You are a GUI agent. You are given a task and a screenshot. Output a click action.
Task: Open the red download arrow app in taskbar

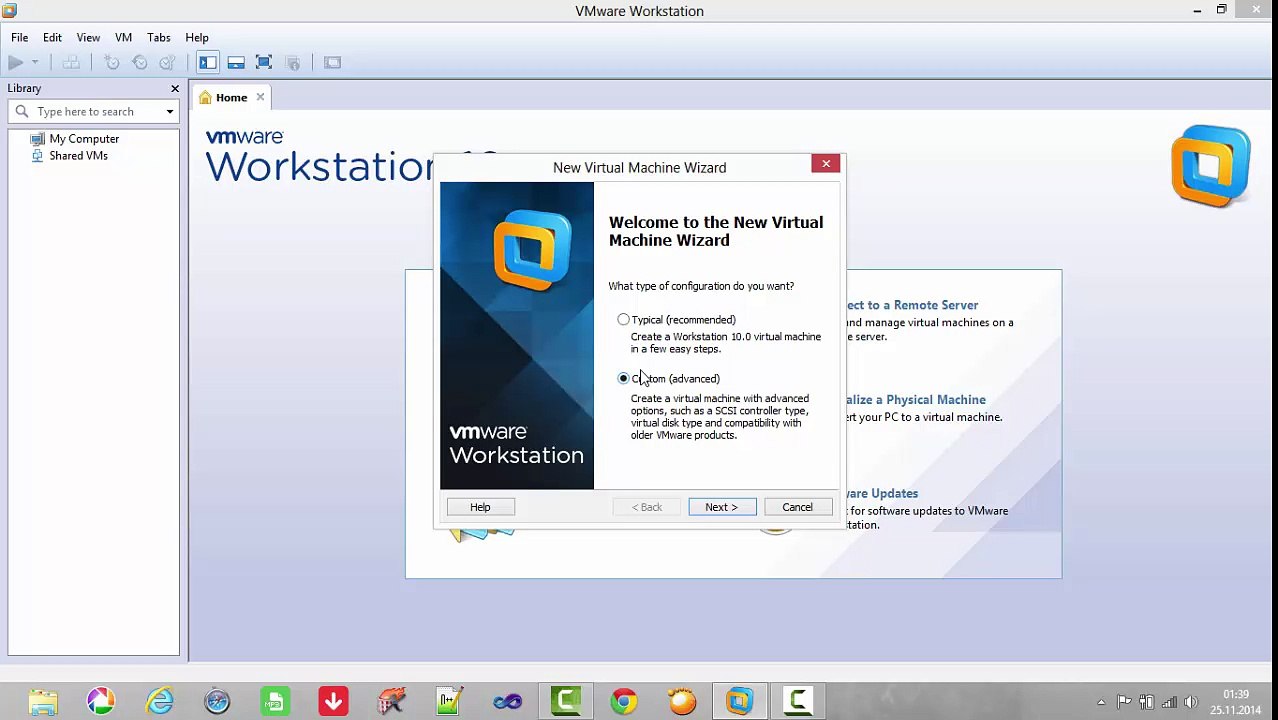(x=333, y=701)
